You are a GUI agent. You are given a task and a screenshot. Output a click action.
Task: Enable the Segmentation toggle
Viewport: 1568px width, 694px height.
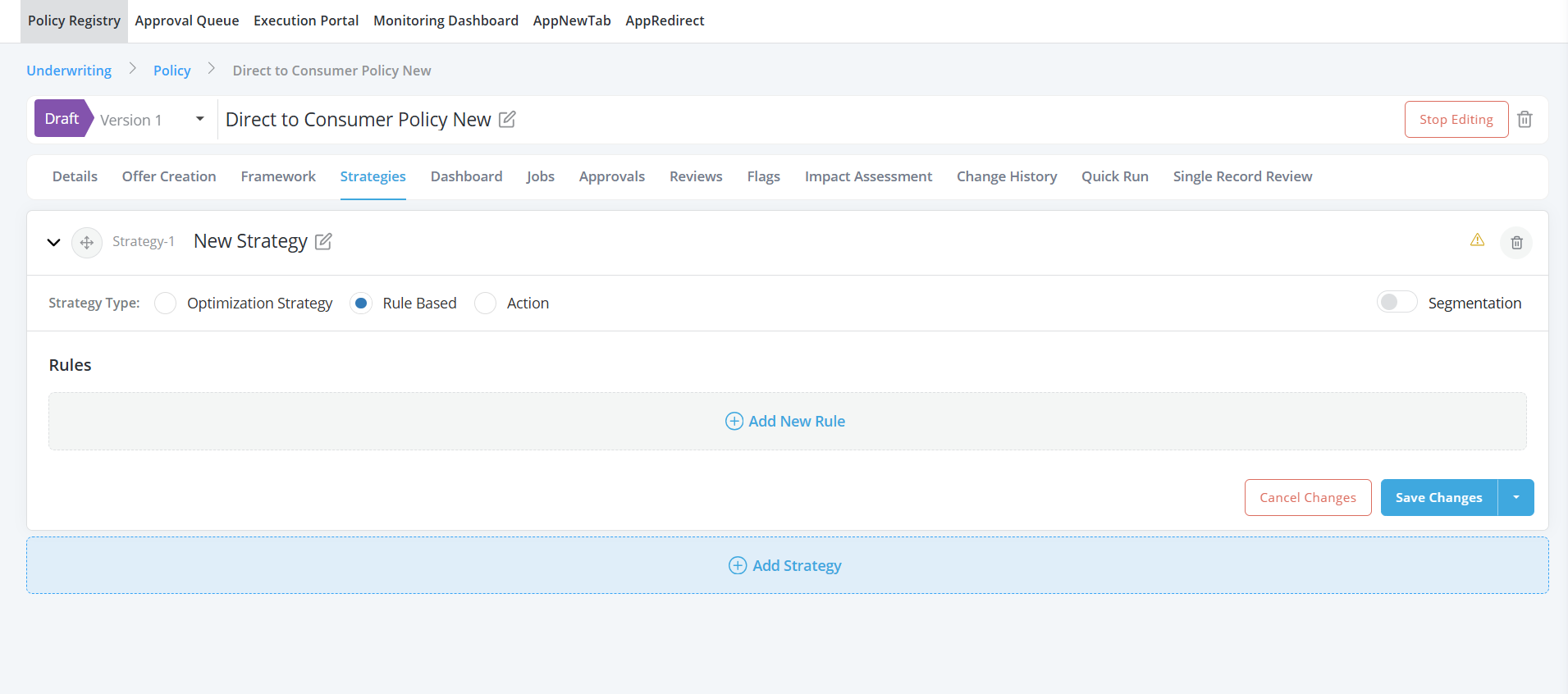coord(1397,303)
